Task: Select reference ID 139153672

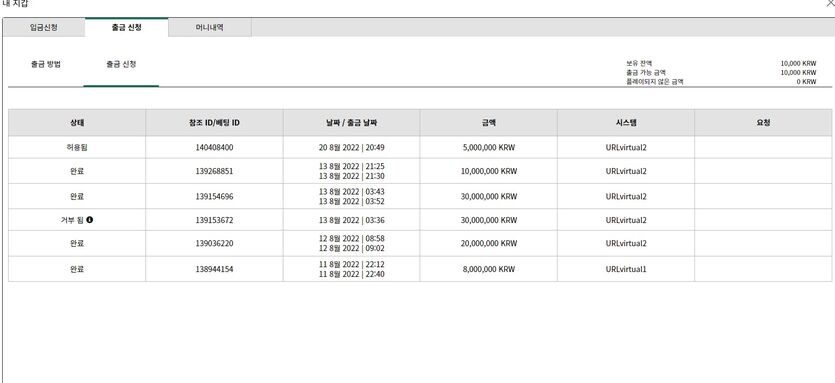Action: click(x=214, y=220)
